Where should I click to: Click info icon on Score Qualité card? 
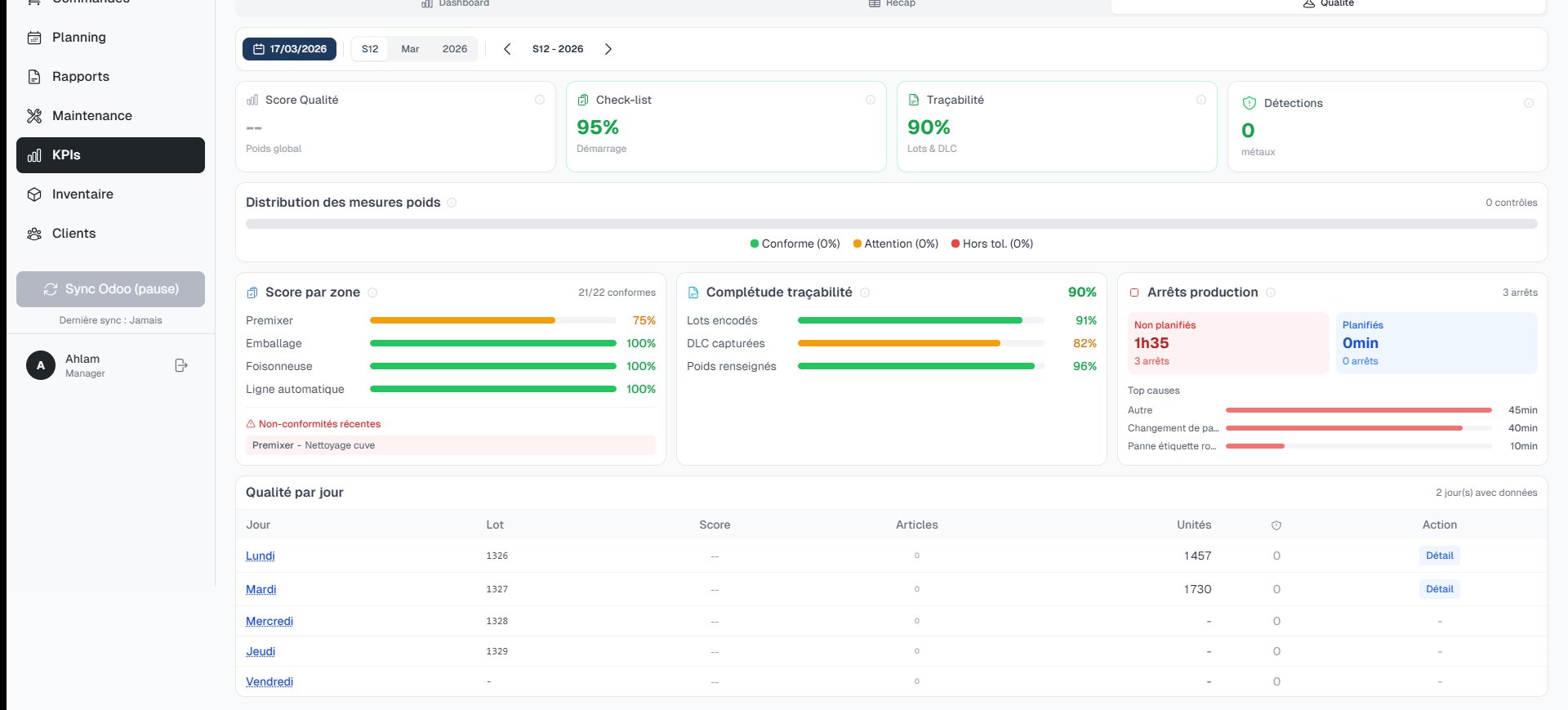pos(540,100)
